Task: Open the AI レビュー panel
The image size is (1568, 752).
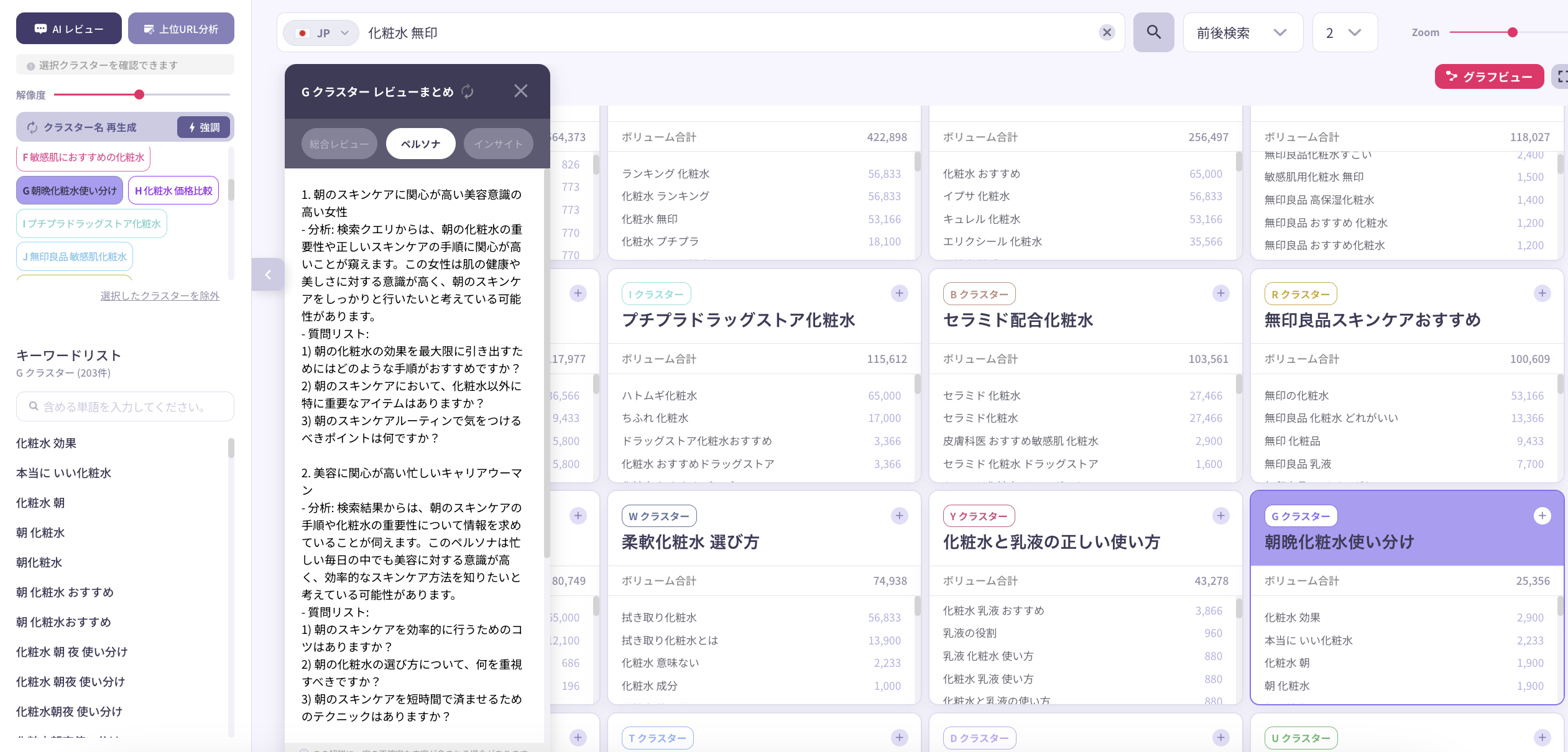Action: tap(68, 28)
